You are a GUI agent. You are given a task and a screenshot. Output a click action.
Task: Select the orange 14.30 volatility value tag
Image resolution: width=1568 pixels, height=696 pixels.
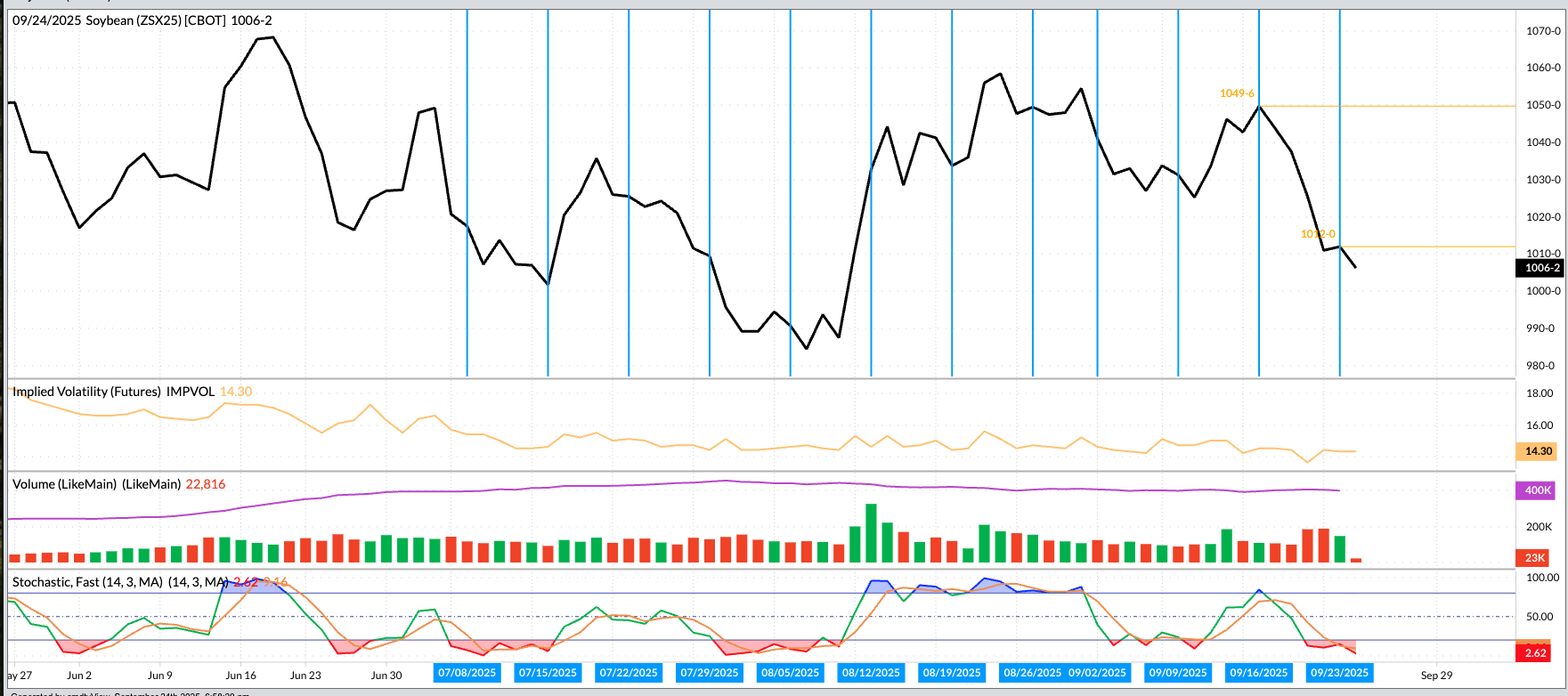click(x=1538, y=451)
